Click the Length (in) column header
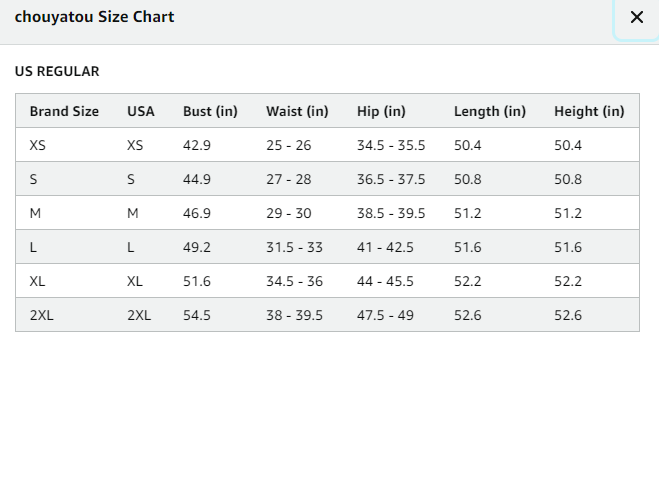 click(x=490, y=111)
